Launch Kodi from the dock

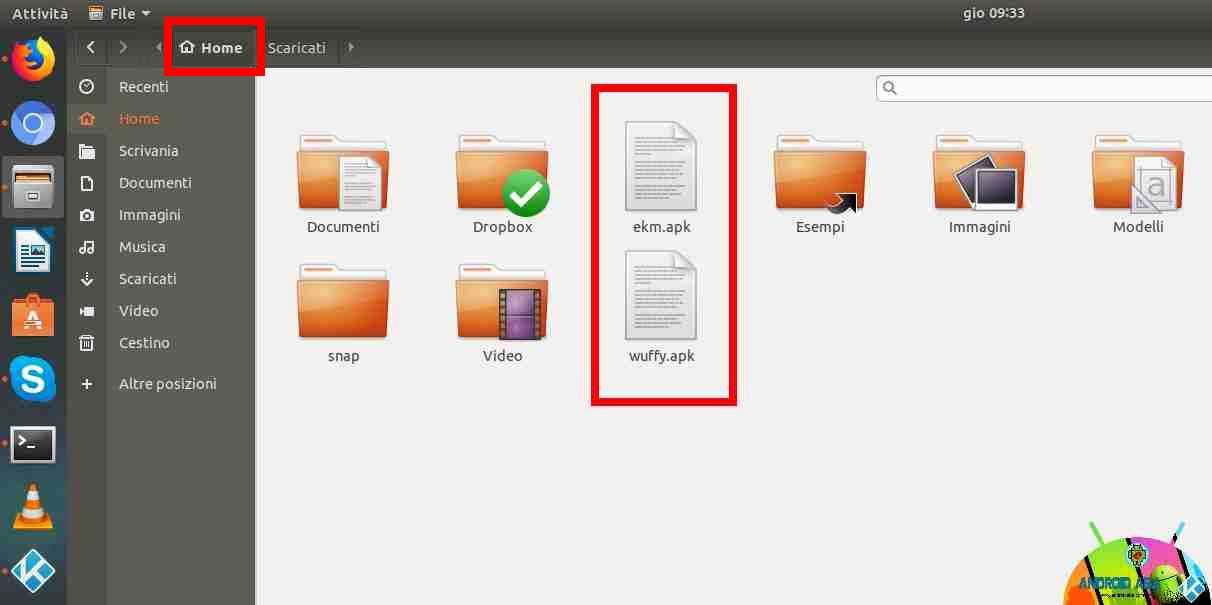click(x=33, y=572)
